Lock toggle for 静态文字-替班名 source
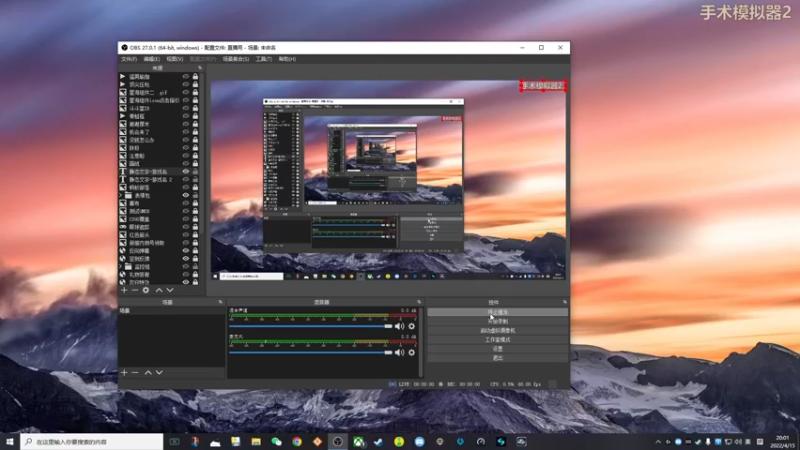This screenshot has width=800, height=450. pyautogui.click(x=195, y=172)
